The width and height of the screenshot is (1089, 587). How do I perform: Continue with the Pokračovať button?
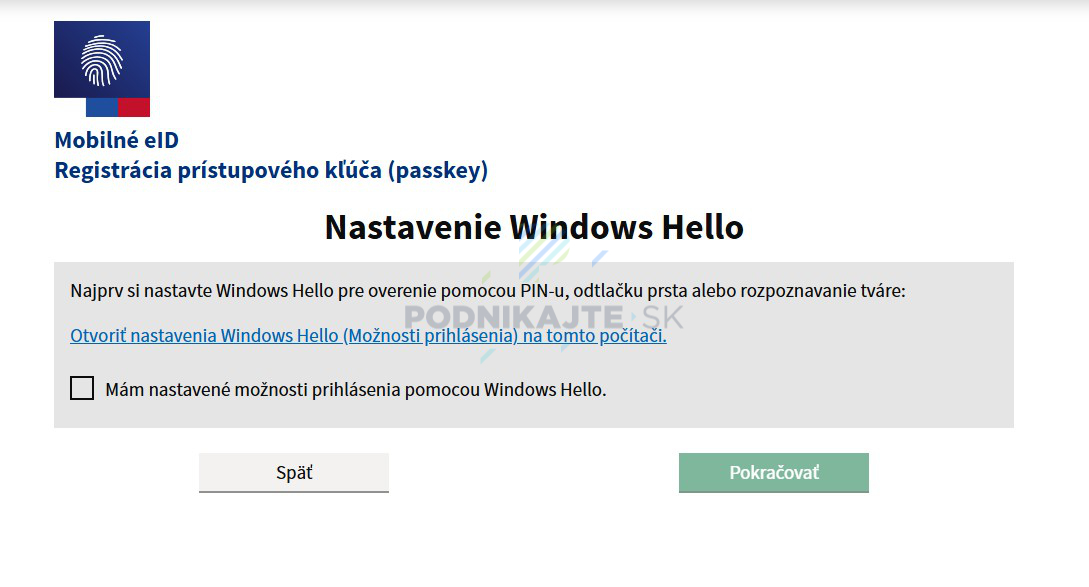coord(774,473)
